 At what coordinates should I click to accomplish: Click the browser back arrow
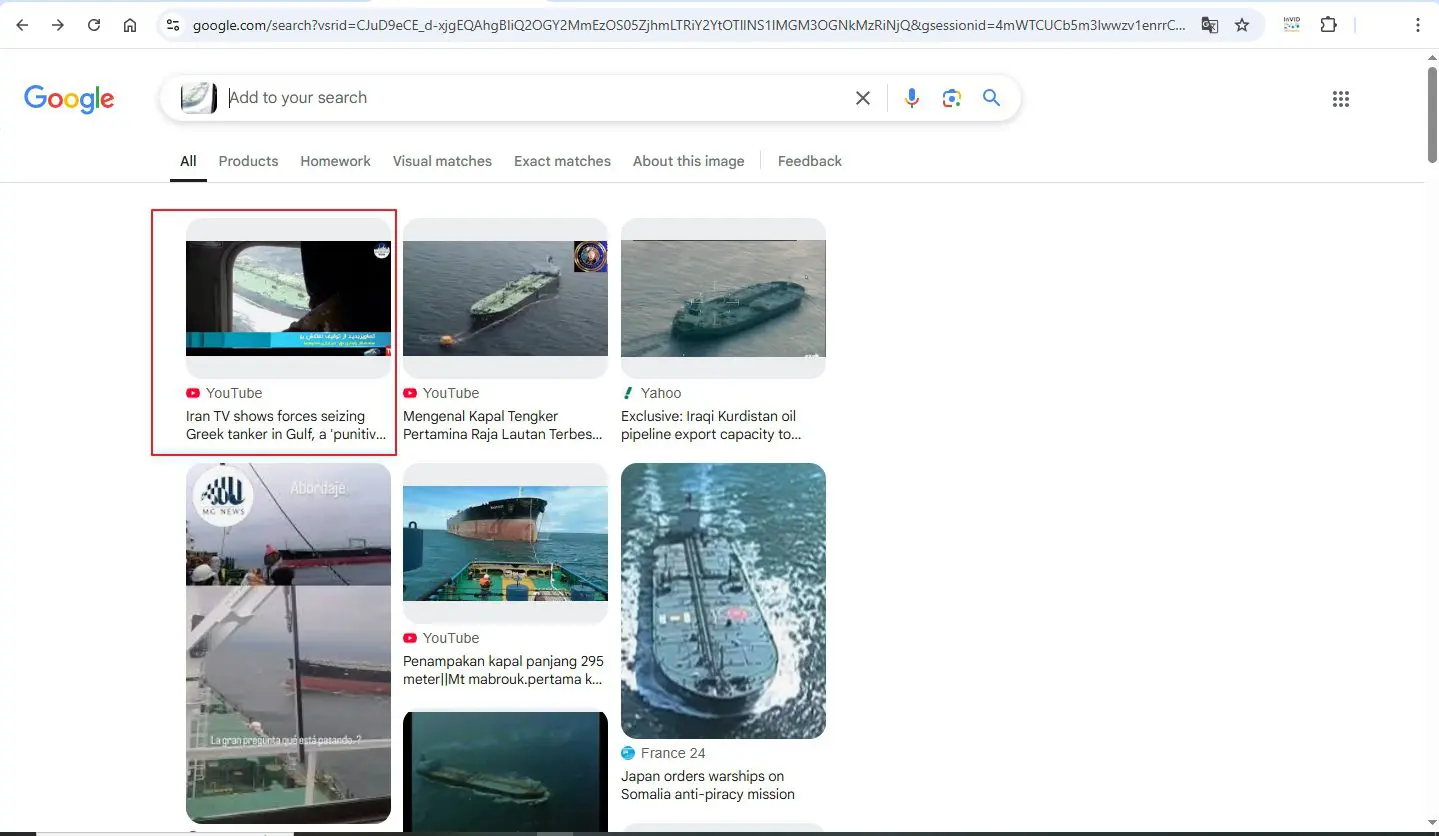click(x=22, y=25)
